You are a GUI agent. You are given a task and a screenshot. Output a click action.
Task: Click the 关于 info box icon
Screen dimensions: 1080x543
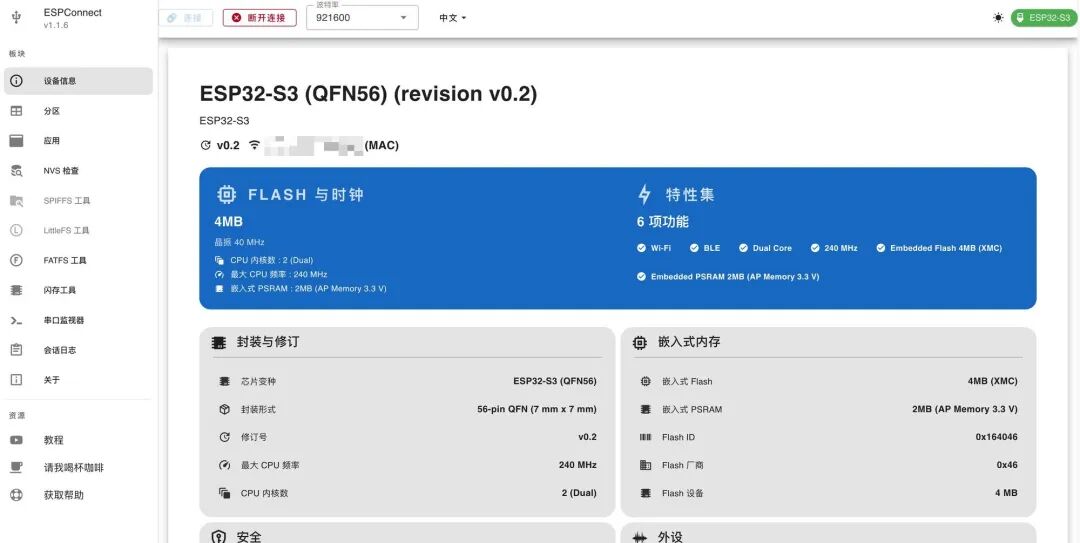17,380
